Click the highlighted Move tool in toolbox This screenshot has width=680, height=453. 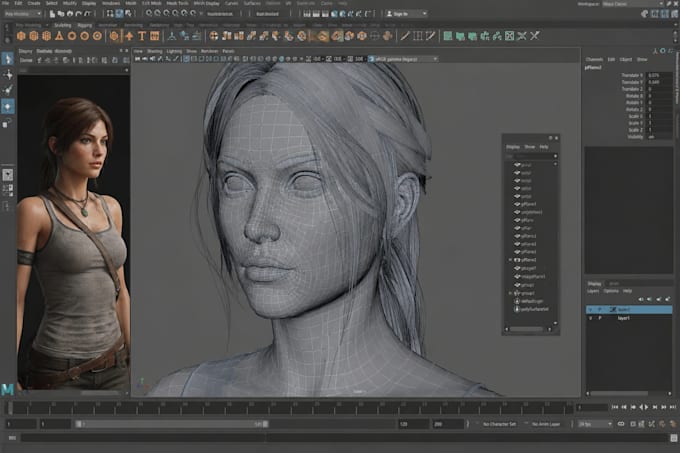[8, 106]
